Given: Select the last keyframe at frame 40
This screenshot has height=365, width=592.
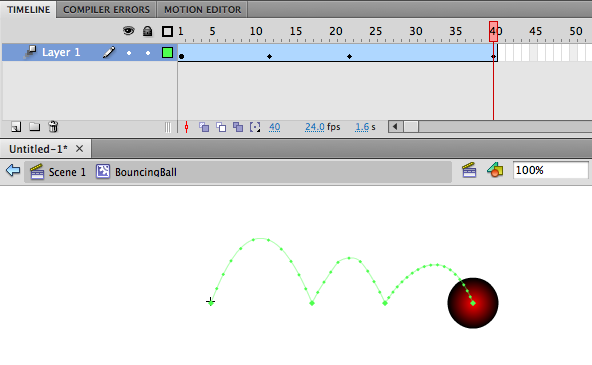Looking at the screenshot, I should tap(493, 57).
